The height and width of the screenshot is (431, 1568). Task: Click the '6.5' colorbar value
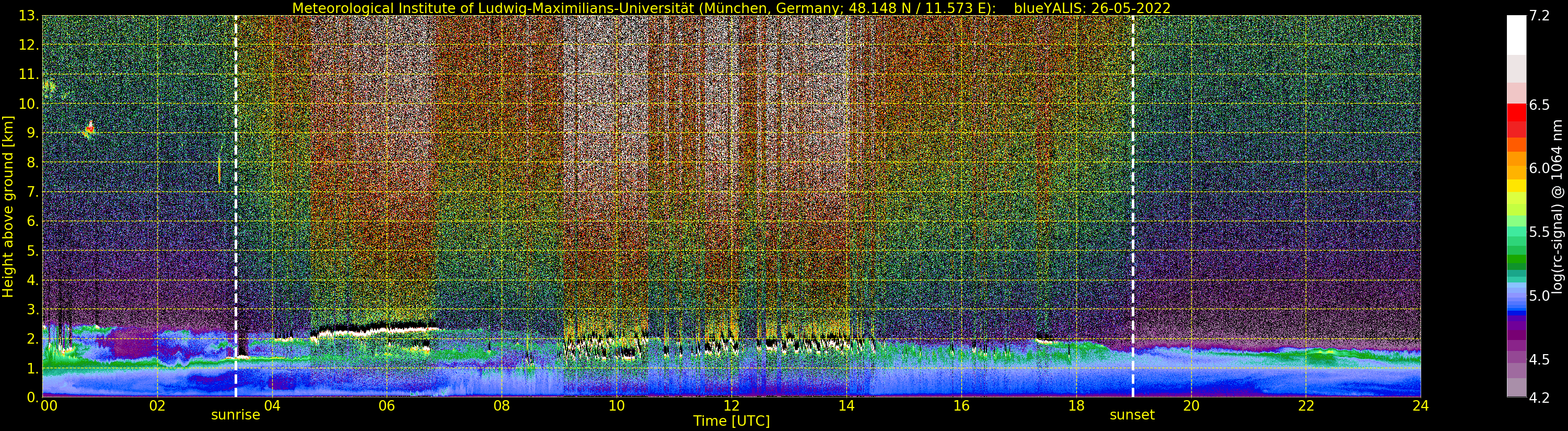[x=1539, y=105]
